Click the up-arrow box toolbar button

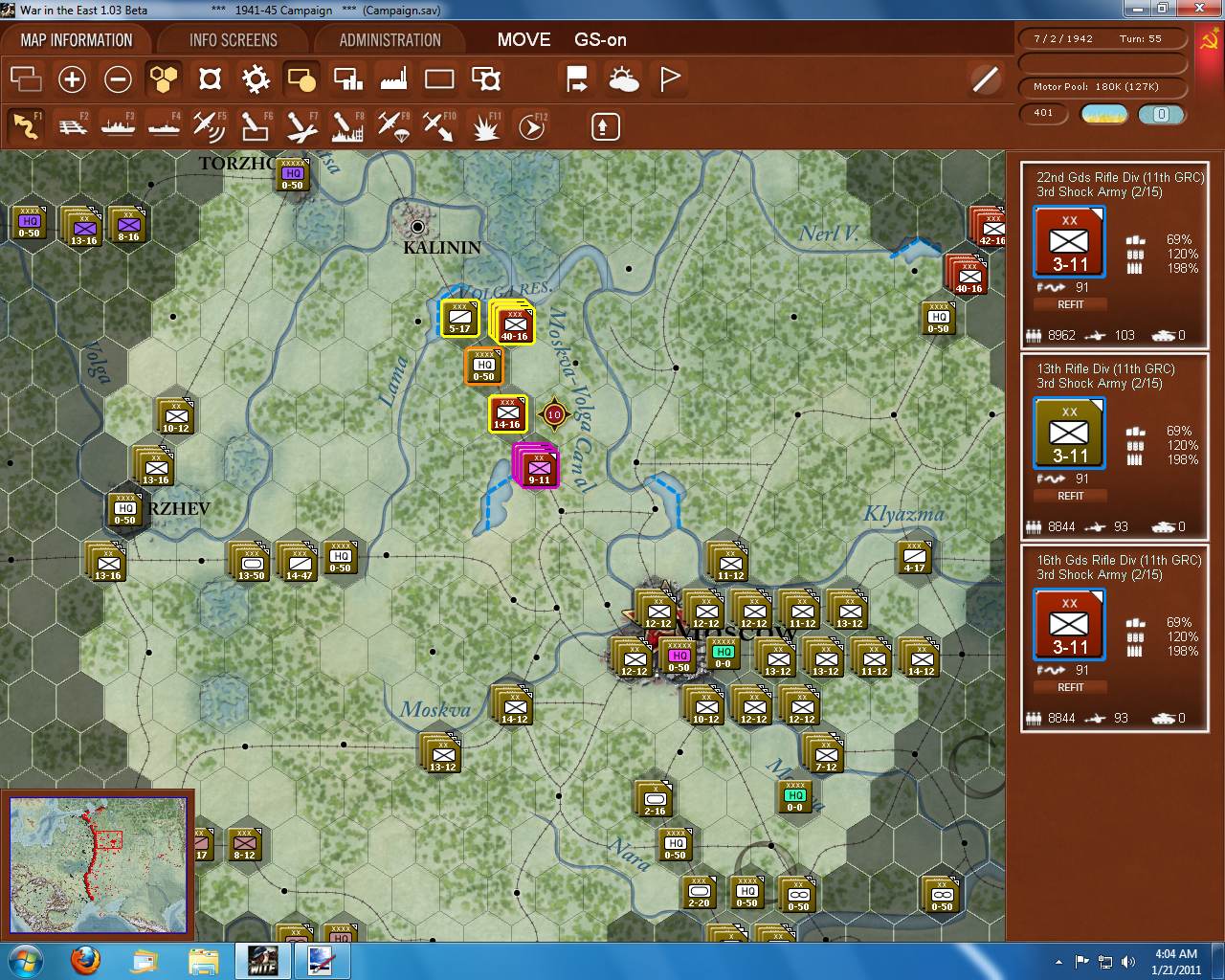(x=606, y=126)
